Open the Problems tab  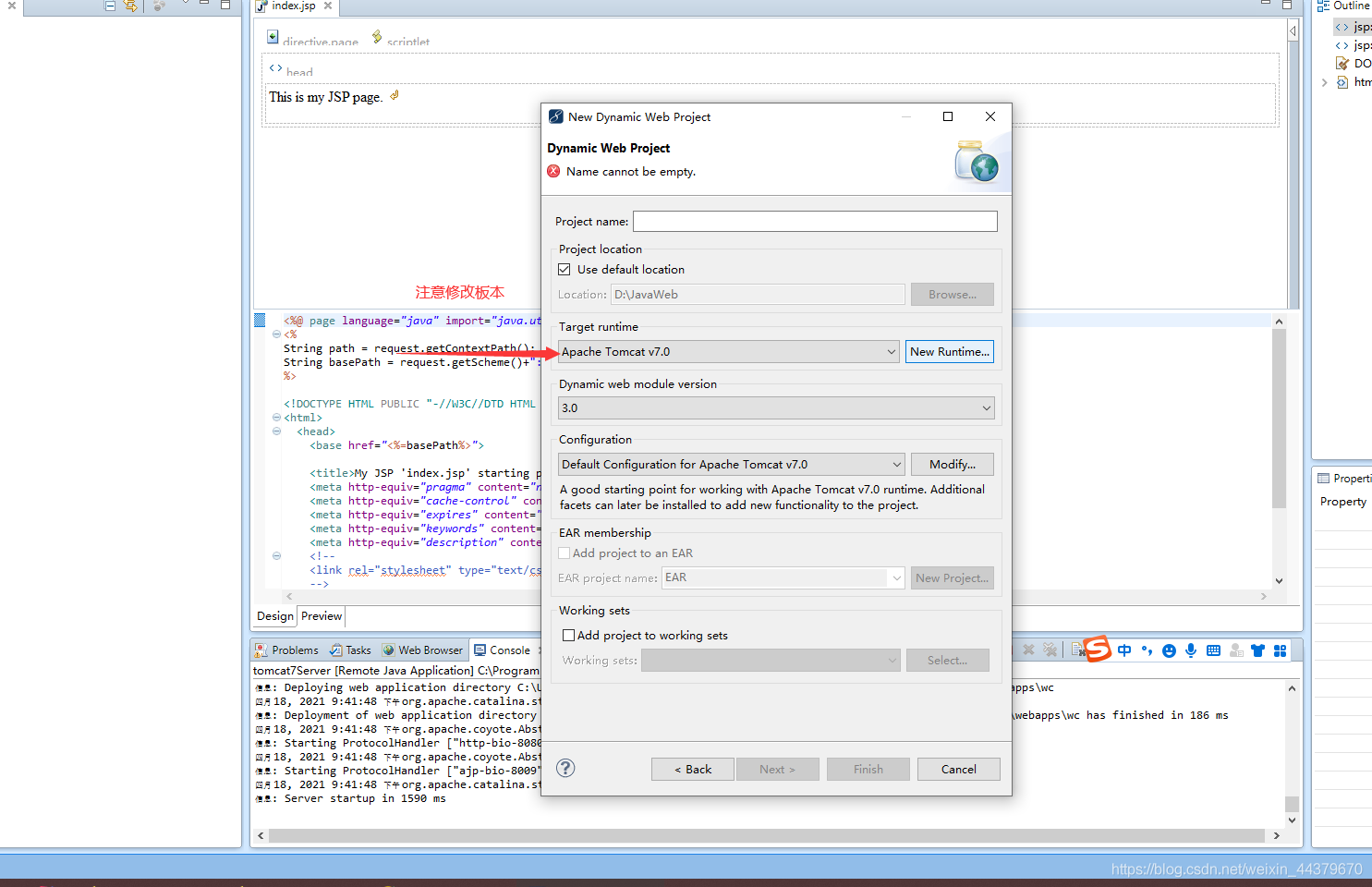click(x=286, y=650)
